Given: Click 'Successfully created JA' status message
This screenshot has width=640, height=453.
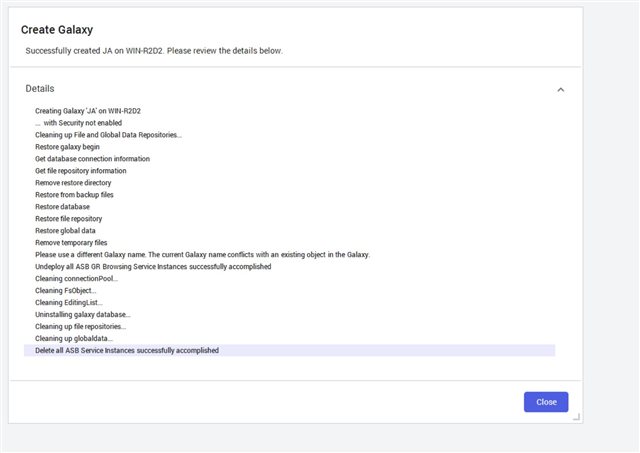Looking at the screenshot, I should pyautogui.click(x=154, y=51).
